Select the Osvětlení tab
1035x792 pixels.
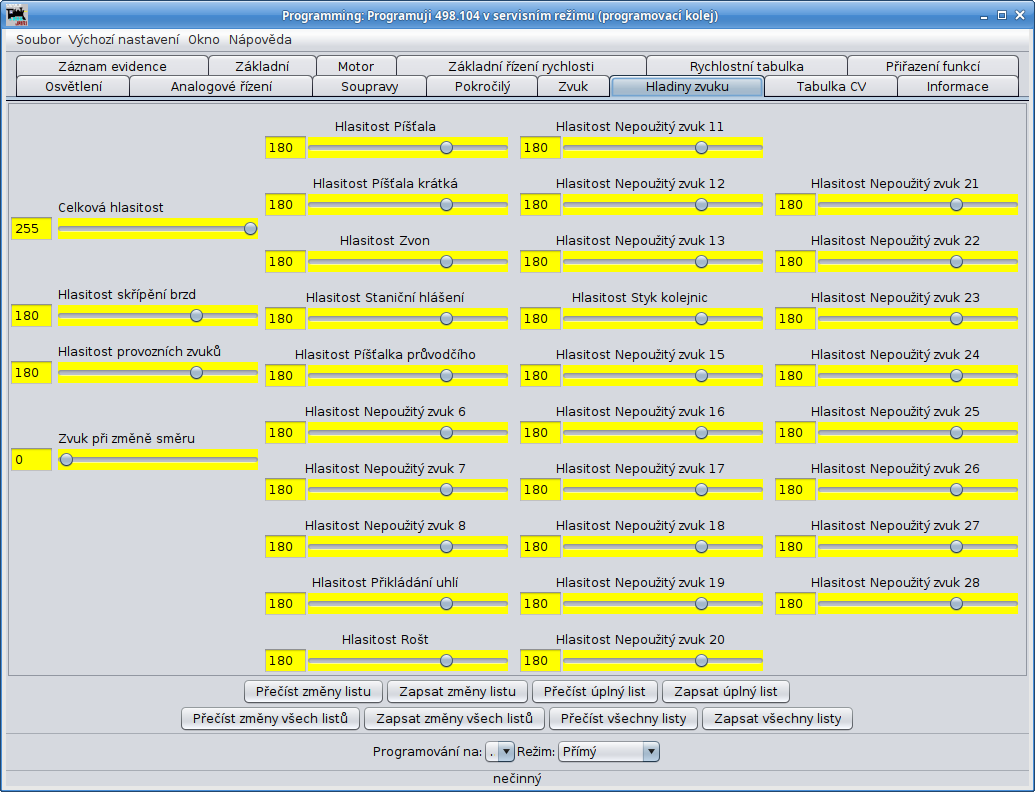[73, 87]
